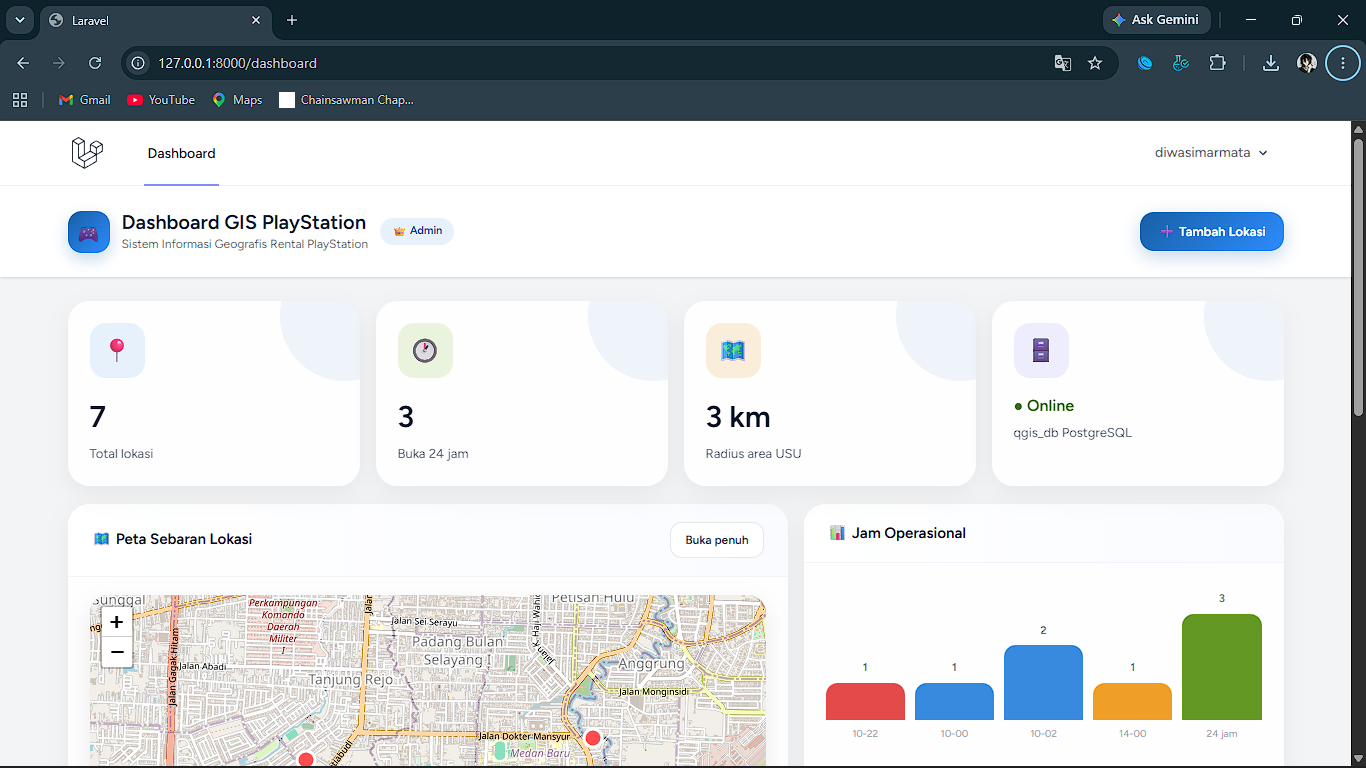Click the 3 km value
Image resolution: width=1366 pixels, height=768 pixels.
(738, 417)
